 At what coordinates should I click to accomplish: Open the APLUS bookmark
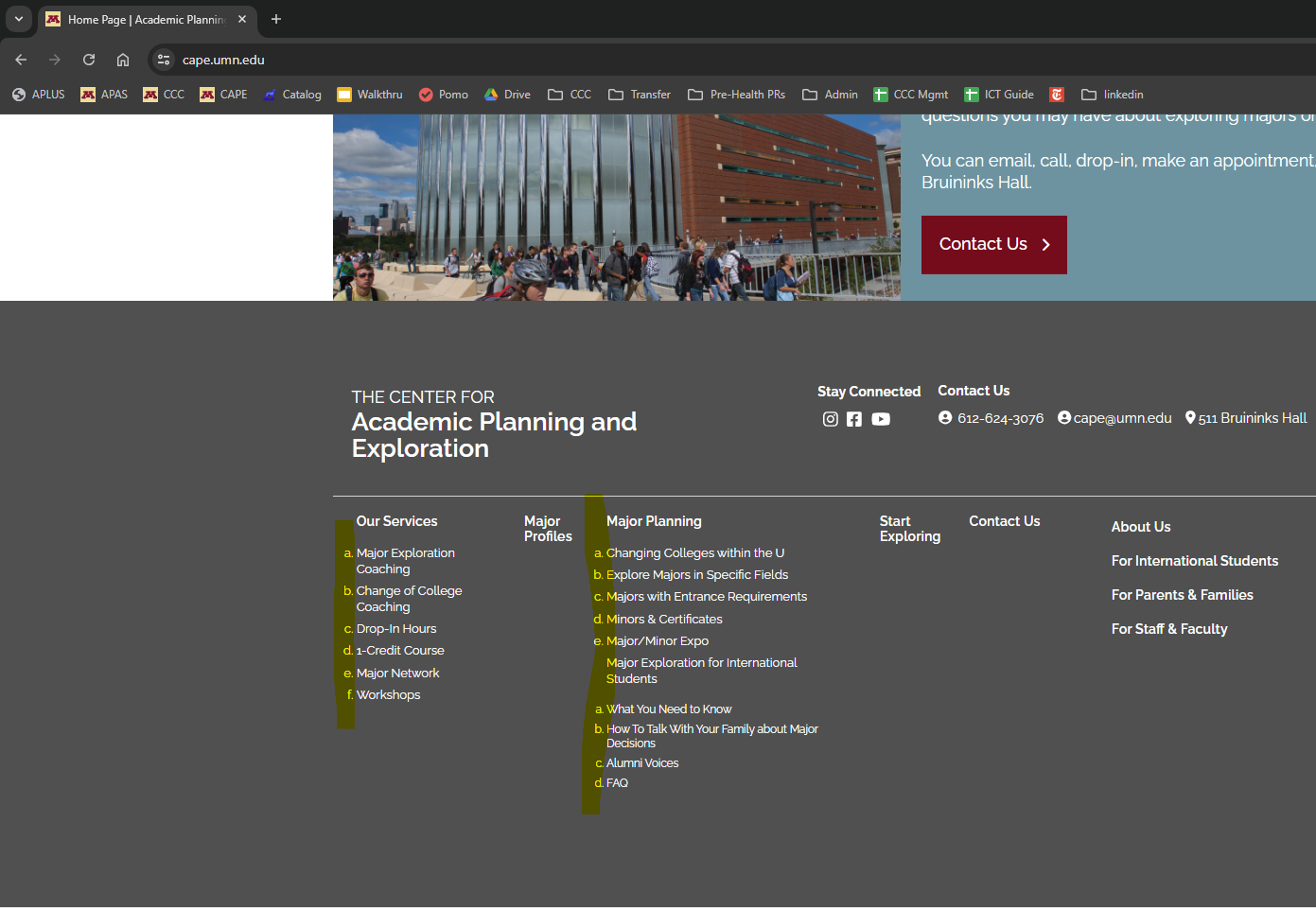coord(39,95)
